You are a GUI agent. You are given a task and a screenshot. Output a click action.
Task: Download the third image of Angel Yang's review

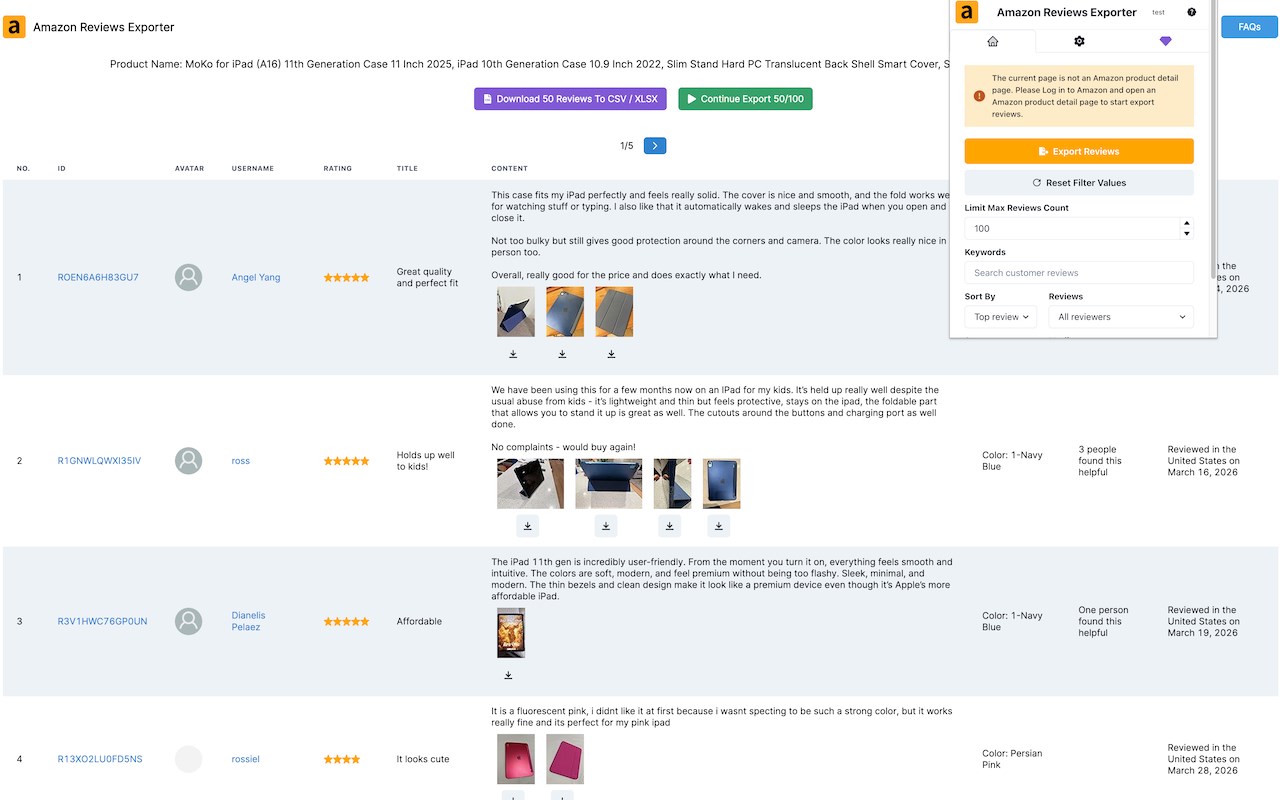click(611, 354)
